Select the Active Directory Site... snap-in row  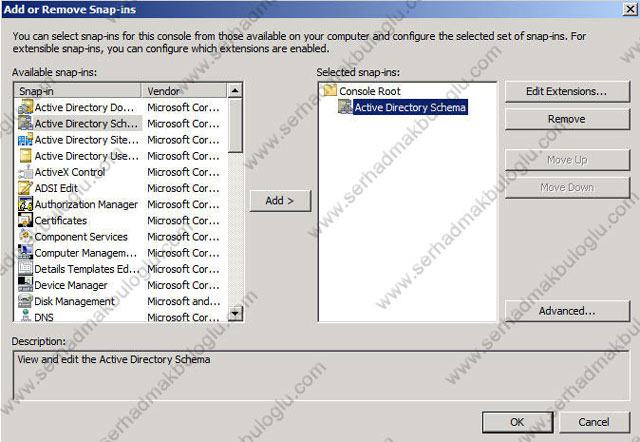pos(121,140)
